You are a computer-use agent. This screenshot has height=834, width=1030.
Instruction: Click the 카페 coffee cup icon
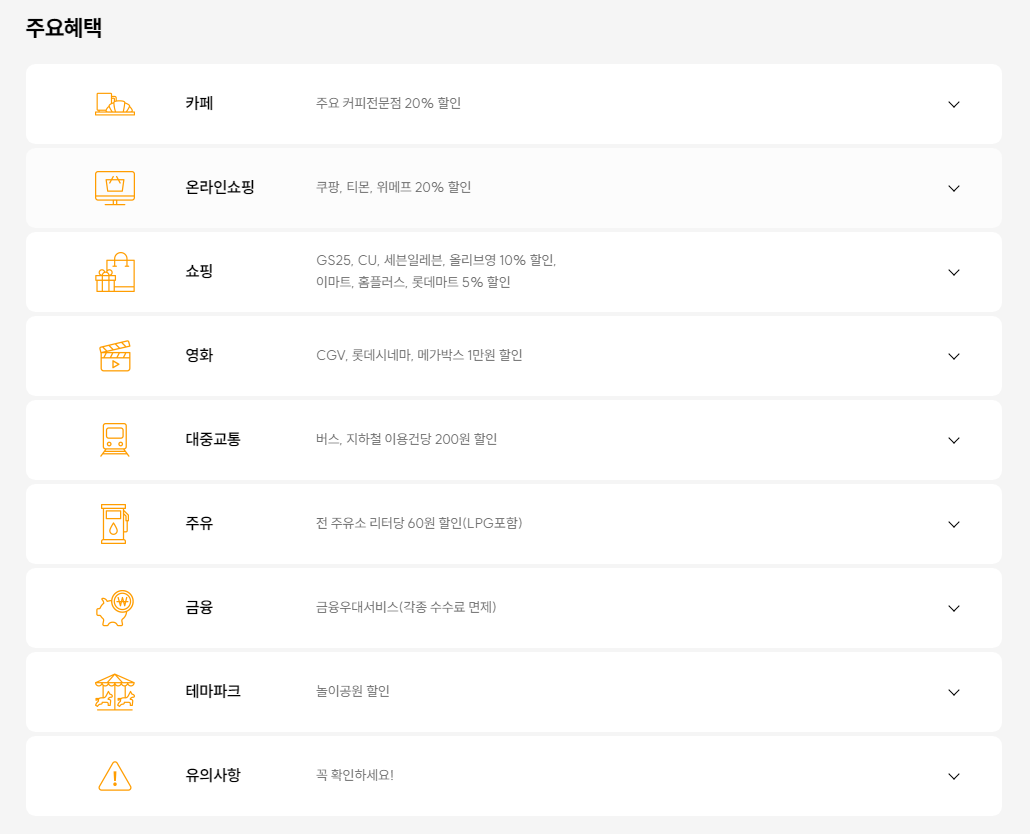[x=114, y=103]
